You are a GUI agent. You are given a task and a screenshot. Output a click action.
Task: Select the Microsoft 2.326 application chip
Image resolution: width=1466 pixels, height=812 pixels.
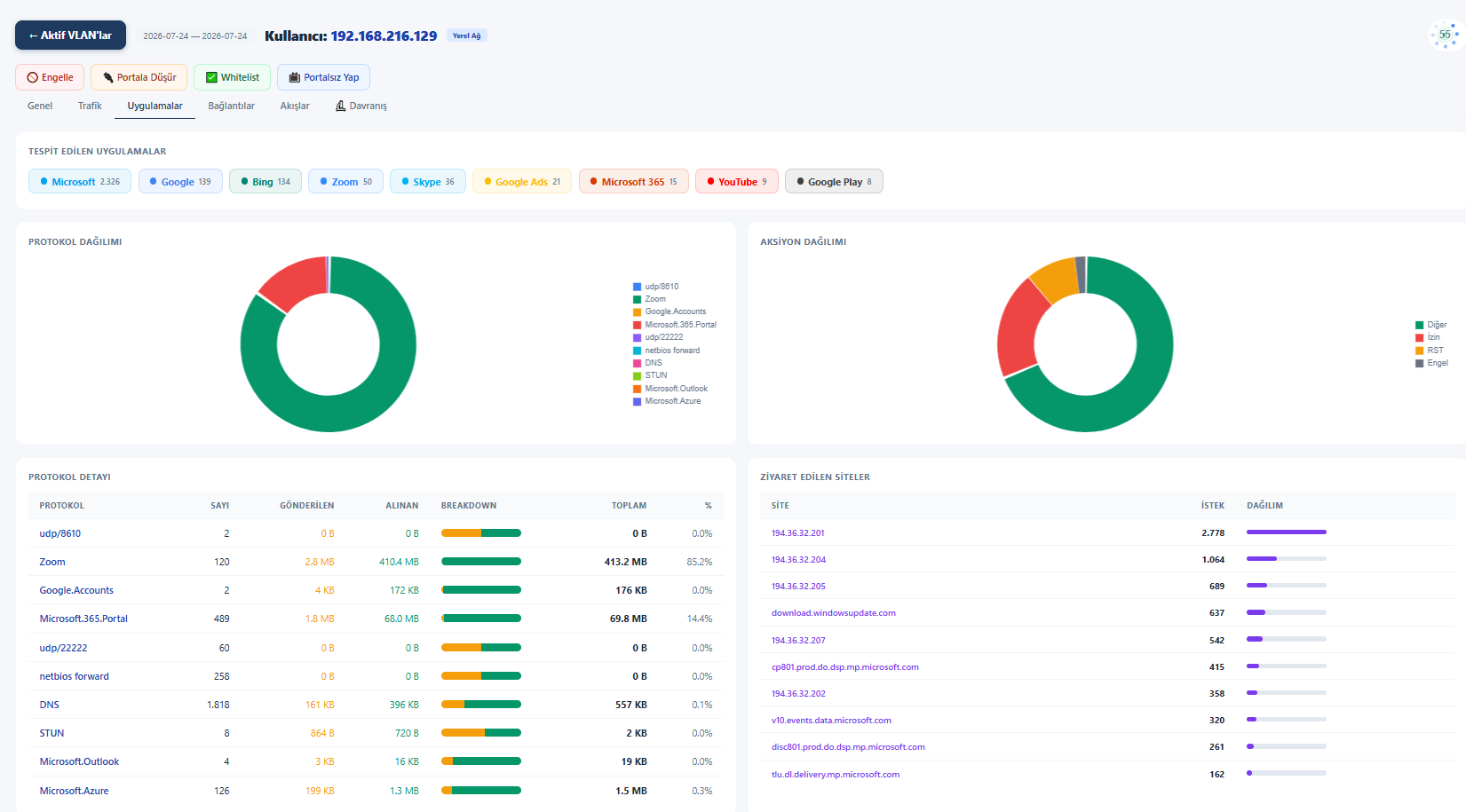[x=80, y=181]
